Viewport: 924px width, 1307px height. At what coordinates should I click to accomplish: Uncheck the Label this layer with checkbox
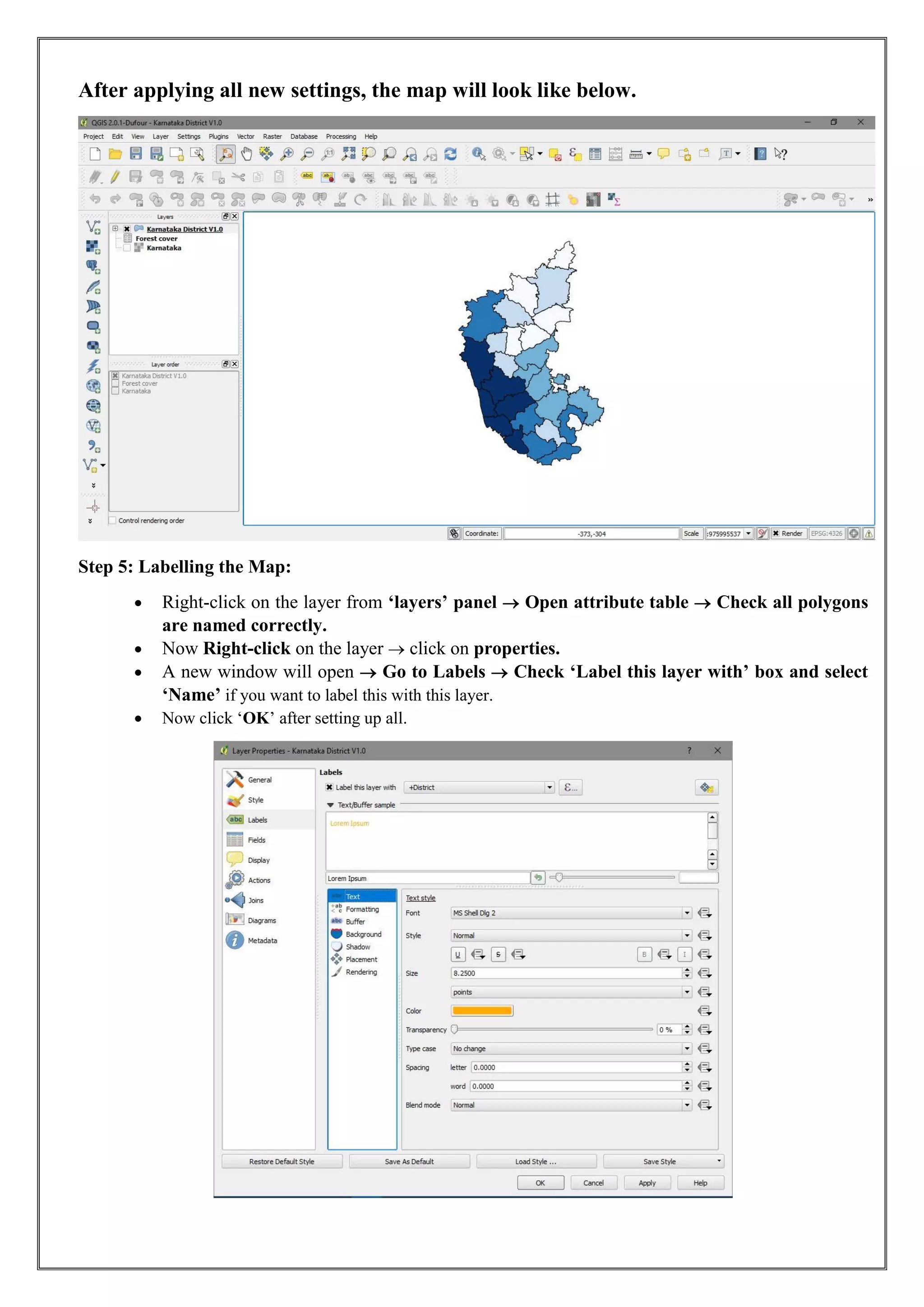329,787
